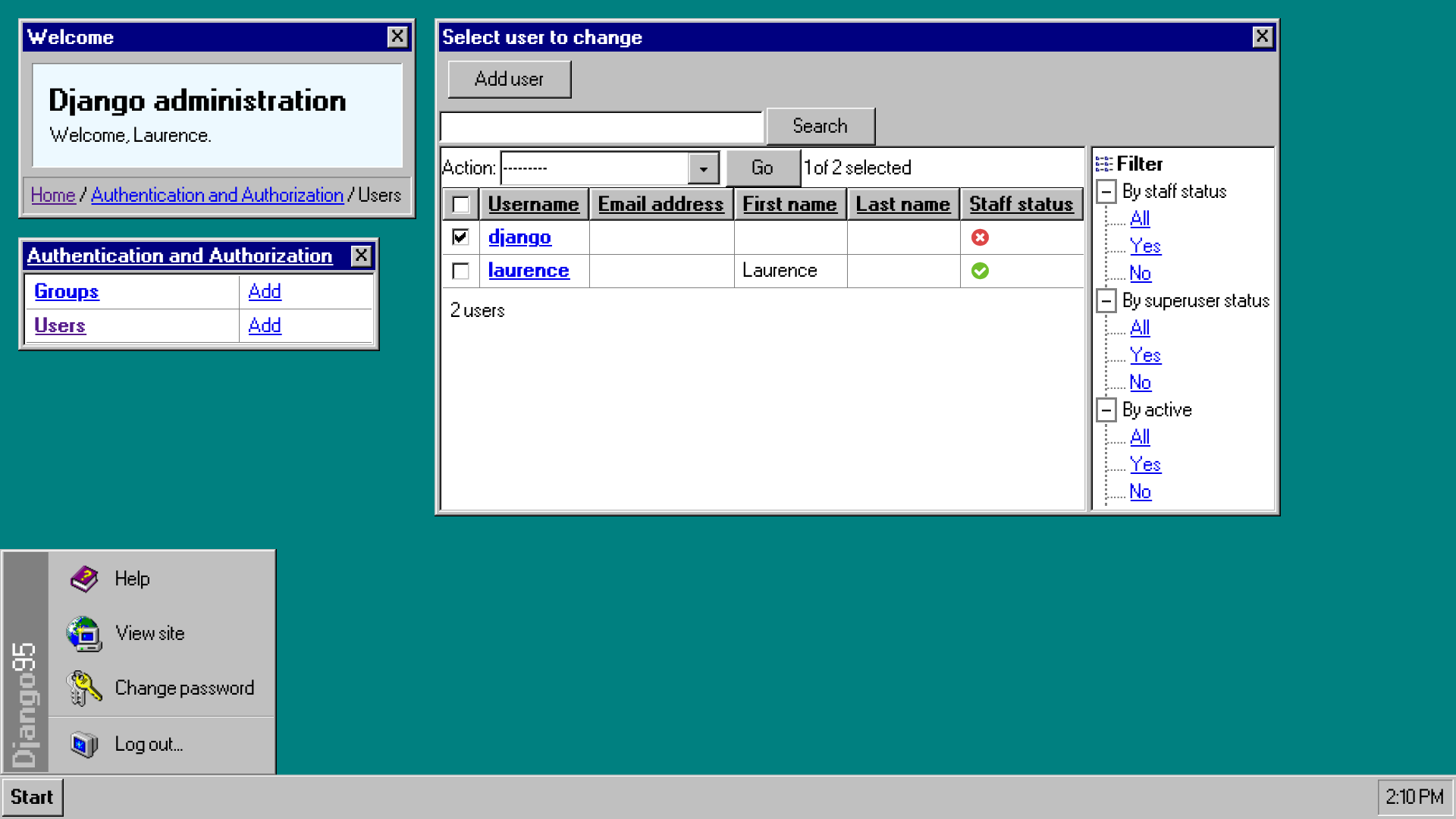Uncheck the django user checkbox
The image size is (1456, 819).
[x=460, y=237]
